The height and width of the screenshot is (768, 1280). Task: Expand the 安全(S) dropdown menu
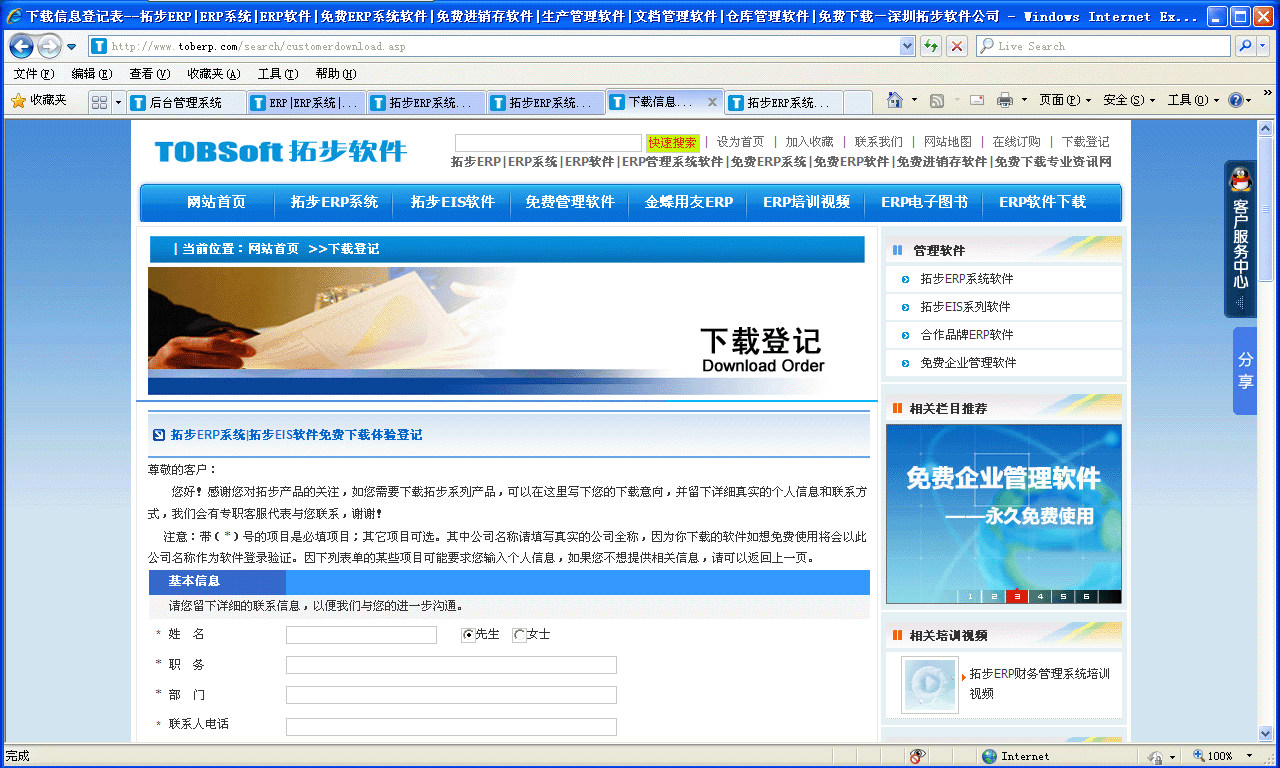pyautogui.click(x=1128, y=101)
